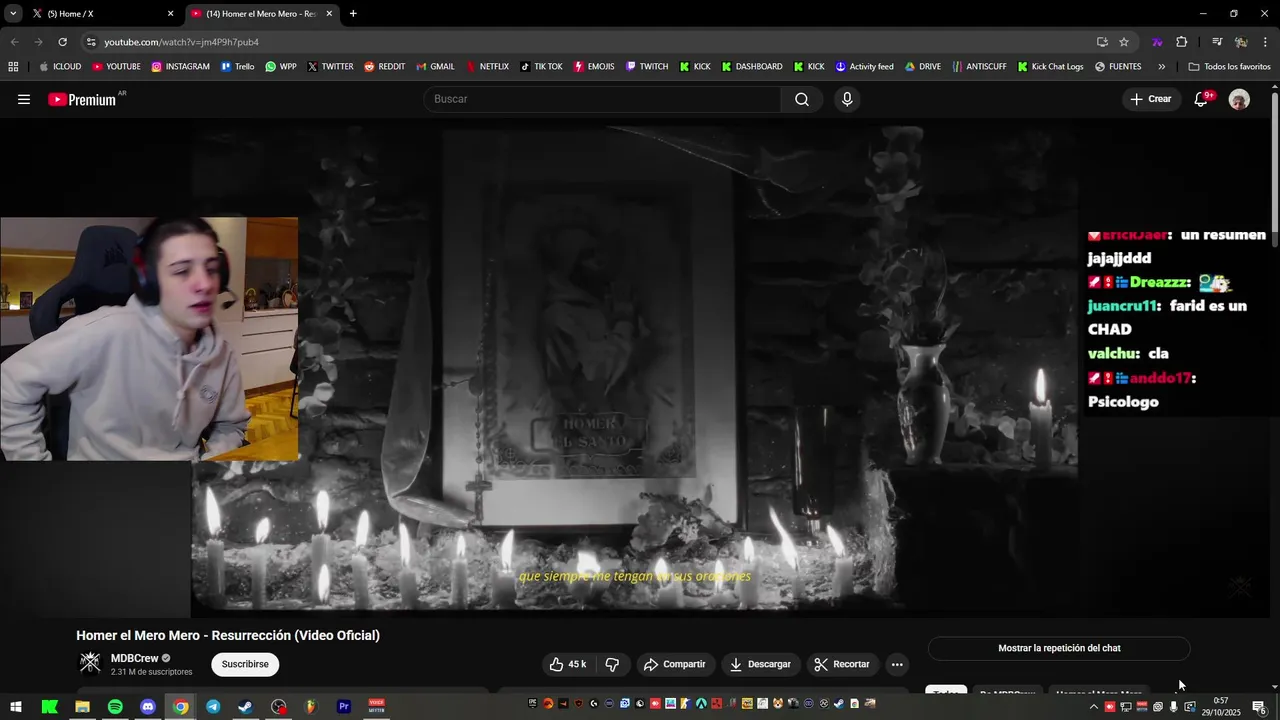Open YouTube account avatar menu
The image size is (1280, 720).
[x=1239, y=99]
